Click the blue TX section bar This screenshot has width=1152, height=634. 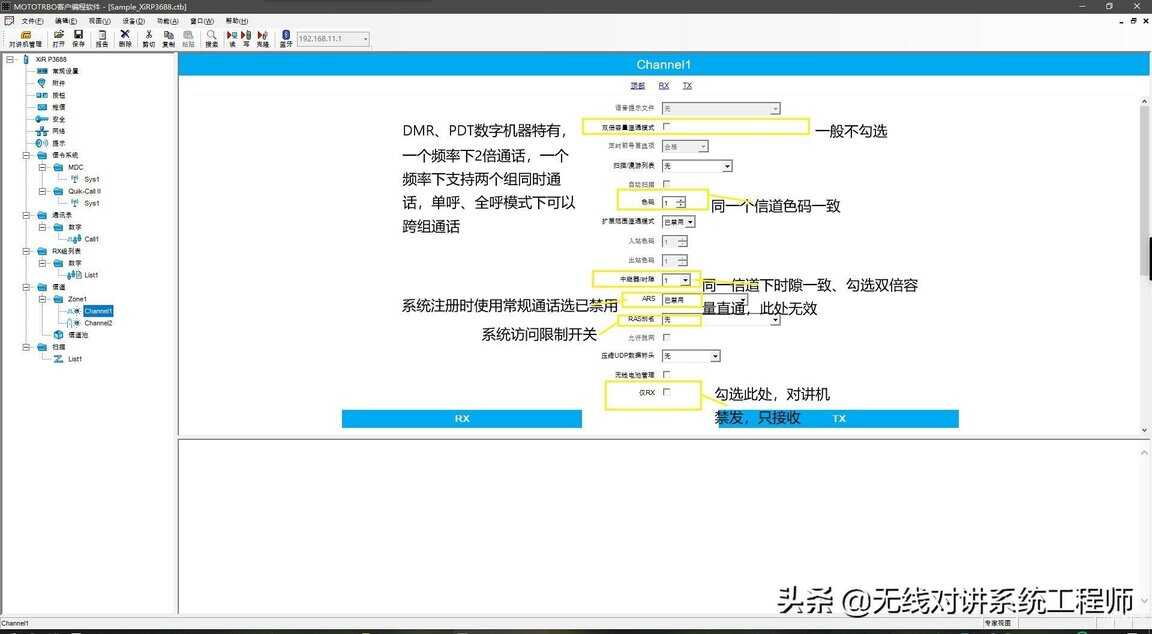click(838, 419)
